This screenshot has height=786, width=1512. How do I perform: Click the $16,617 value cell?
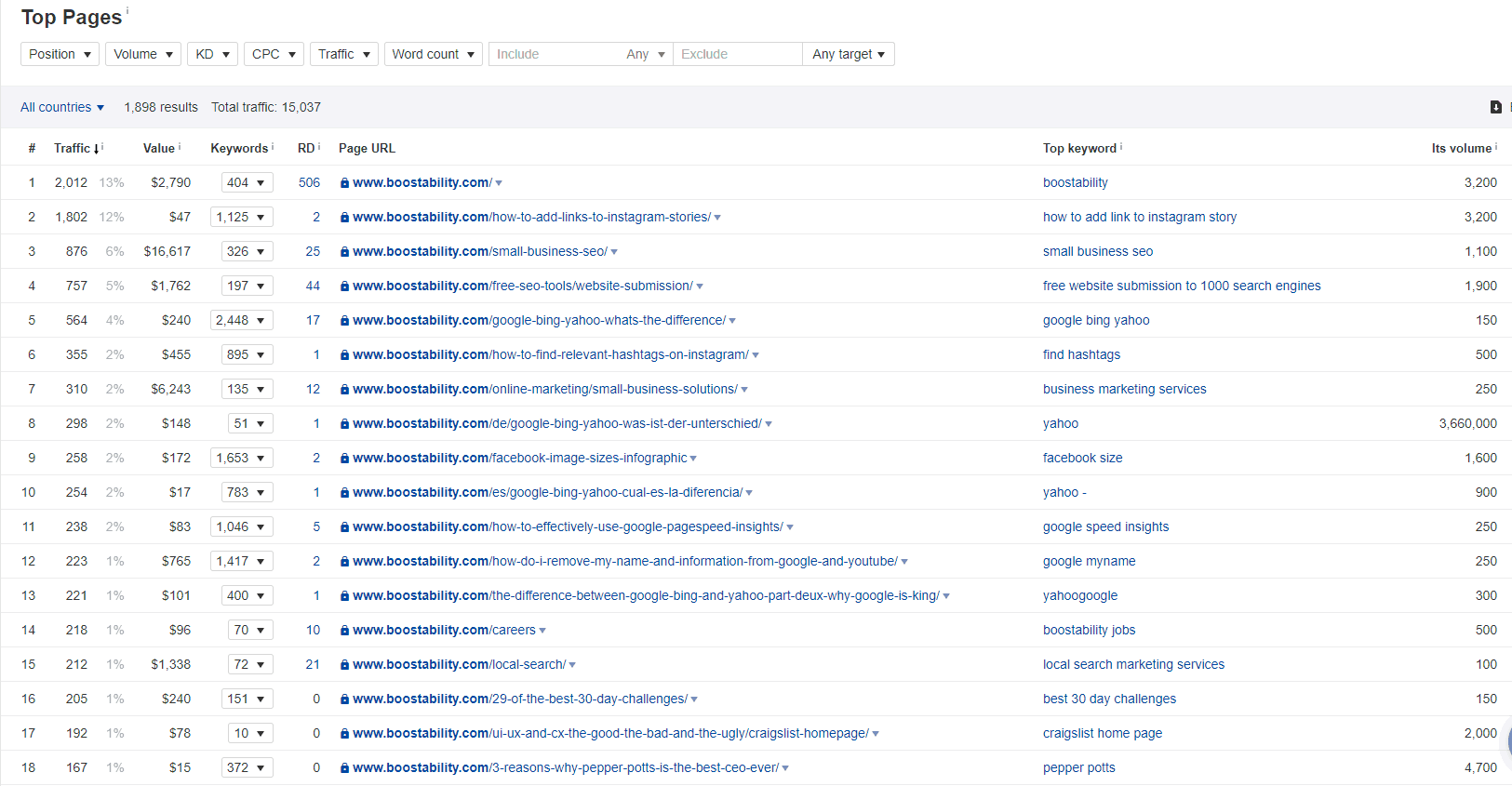167,251
